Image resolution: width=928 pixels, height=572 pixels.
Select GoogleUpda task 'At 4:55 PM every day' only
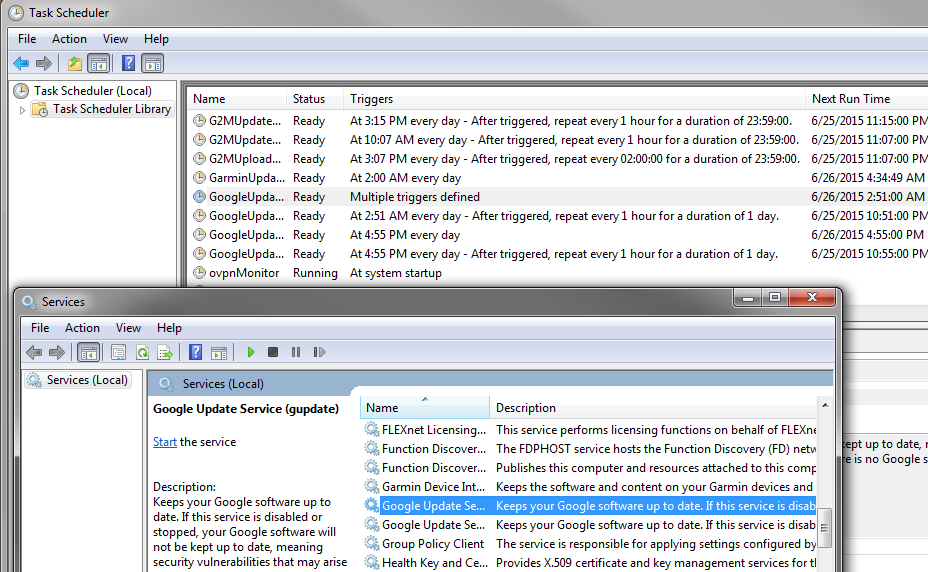pyautogui.click(x=558, y=234)
